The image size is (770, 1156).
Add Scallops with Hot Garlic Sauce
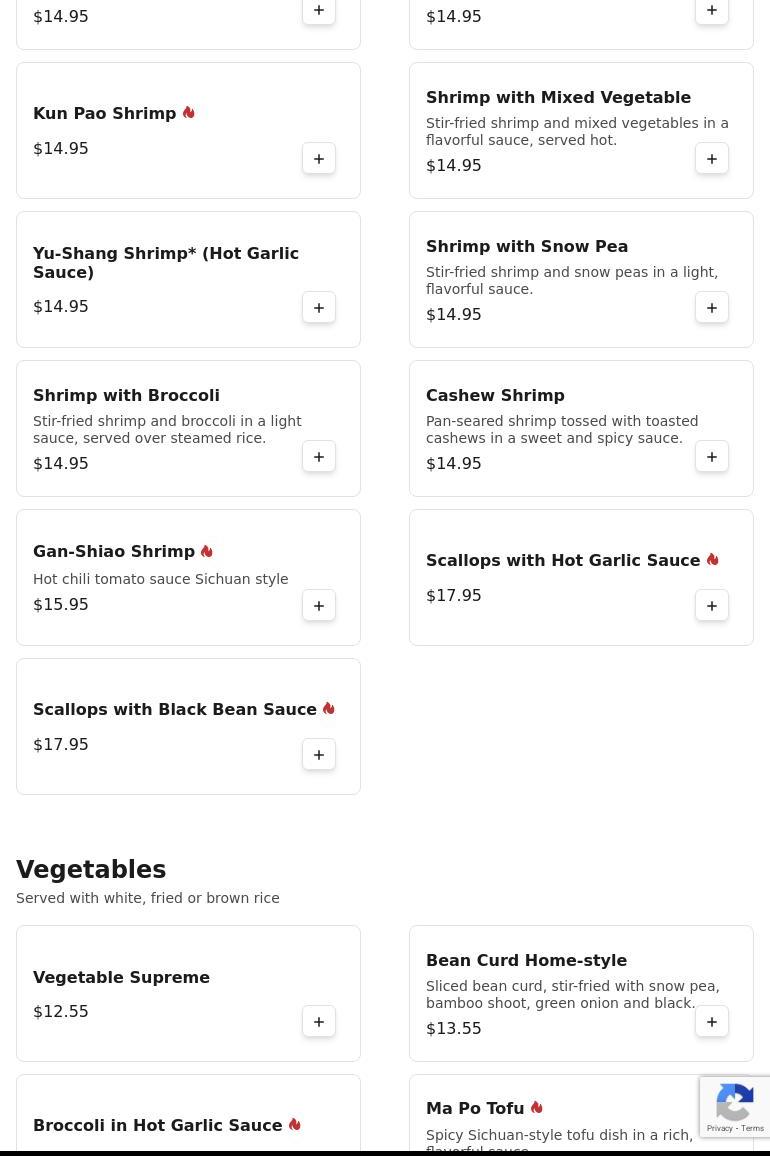(712, 605)
